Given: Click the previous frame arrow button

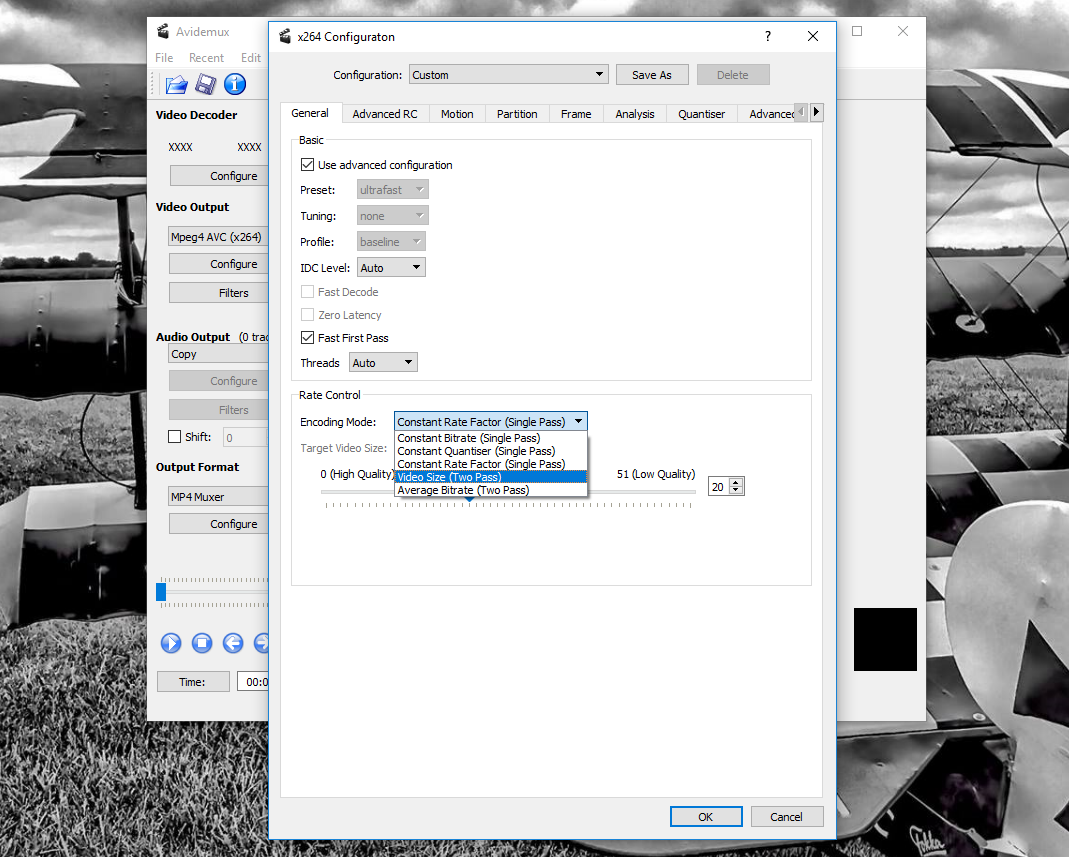Looking at the screenshot, I should [232, 643].
